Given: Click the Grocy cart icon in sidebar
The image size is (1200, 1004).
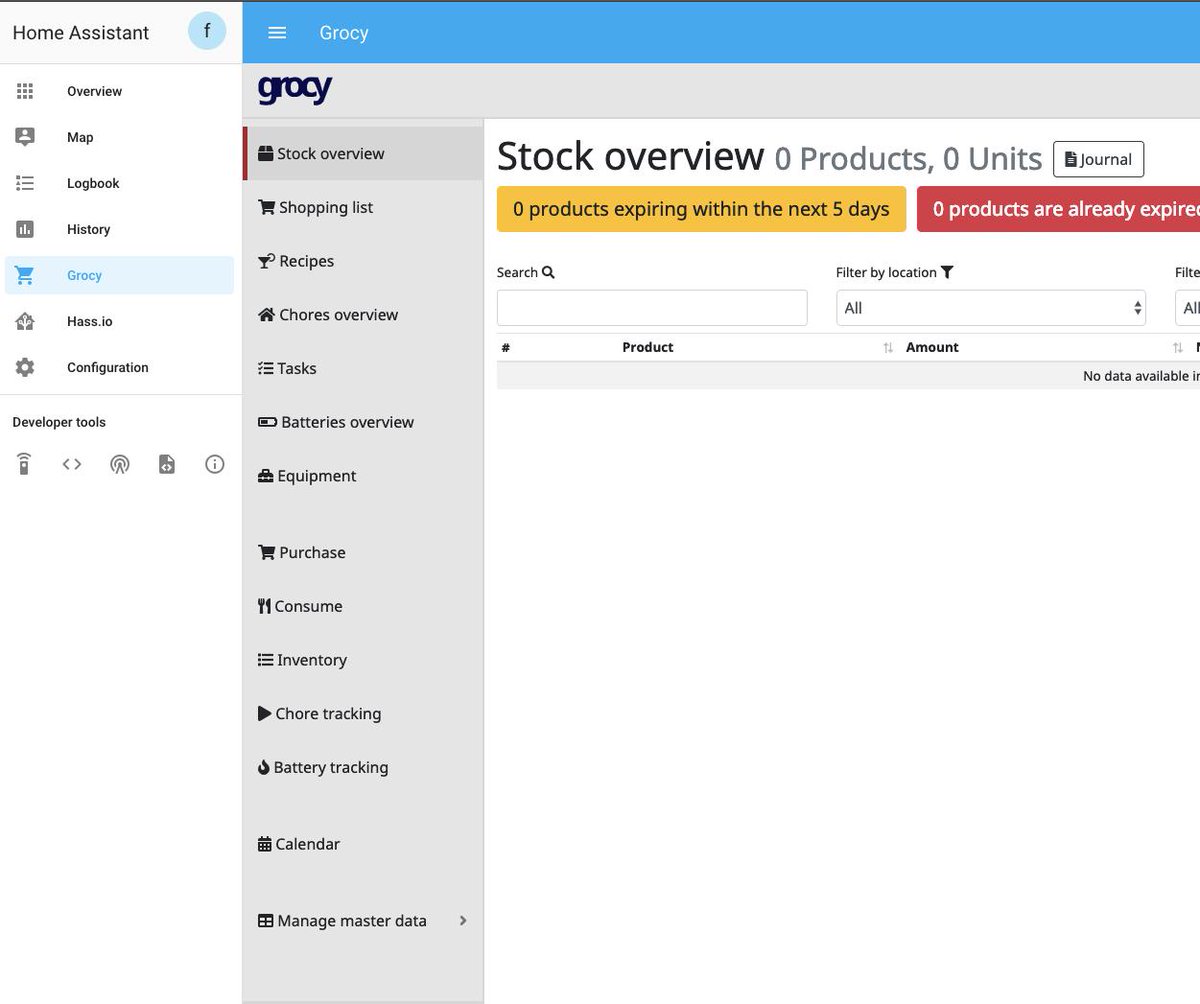Looking at the screenshot, I should pyautogui.click(x=25, y=275).
